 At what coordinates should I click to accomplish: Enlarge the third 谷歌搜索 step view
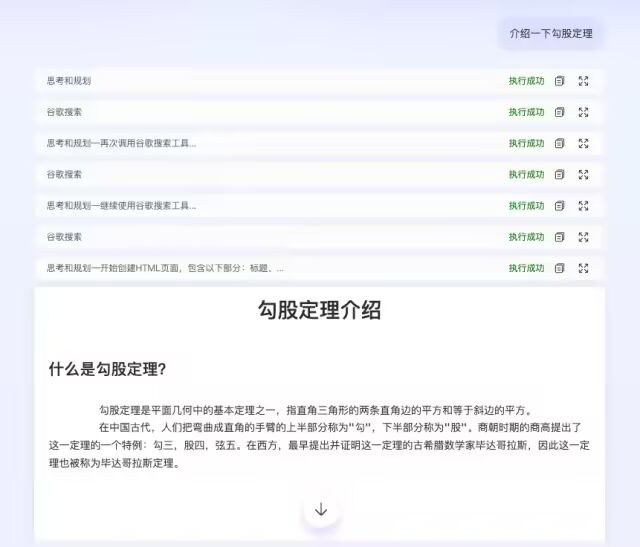[584, 237]
